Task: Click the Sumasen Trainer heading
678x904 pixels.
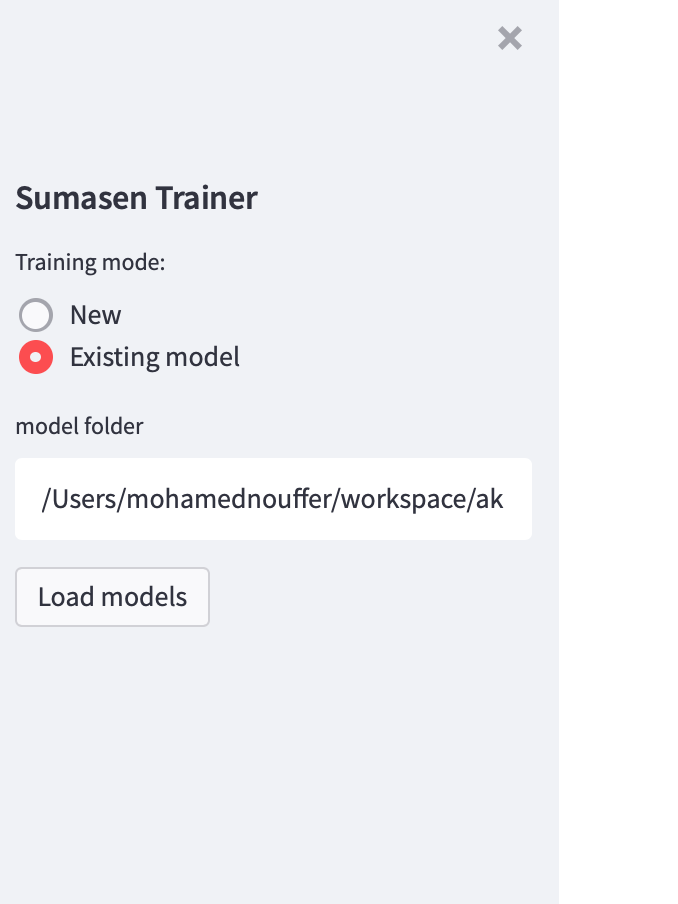Action: pos(135,198)
